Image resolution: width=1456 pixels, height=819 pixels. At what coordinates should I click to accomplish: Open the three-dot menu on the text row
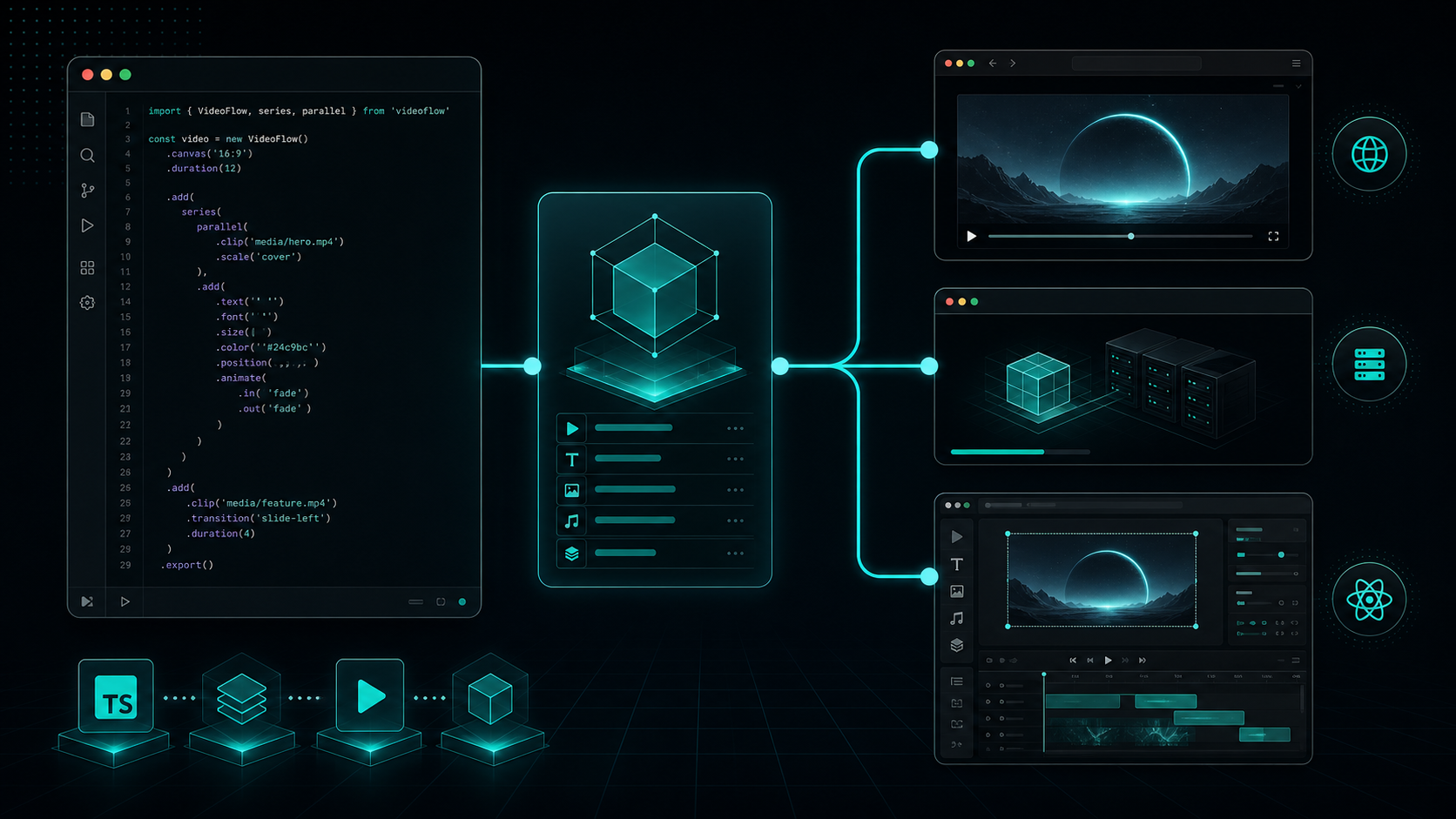tap(736, 459)
